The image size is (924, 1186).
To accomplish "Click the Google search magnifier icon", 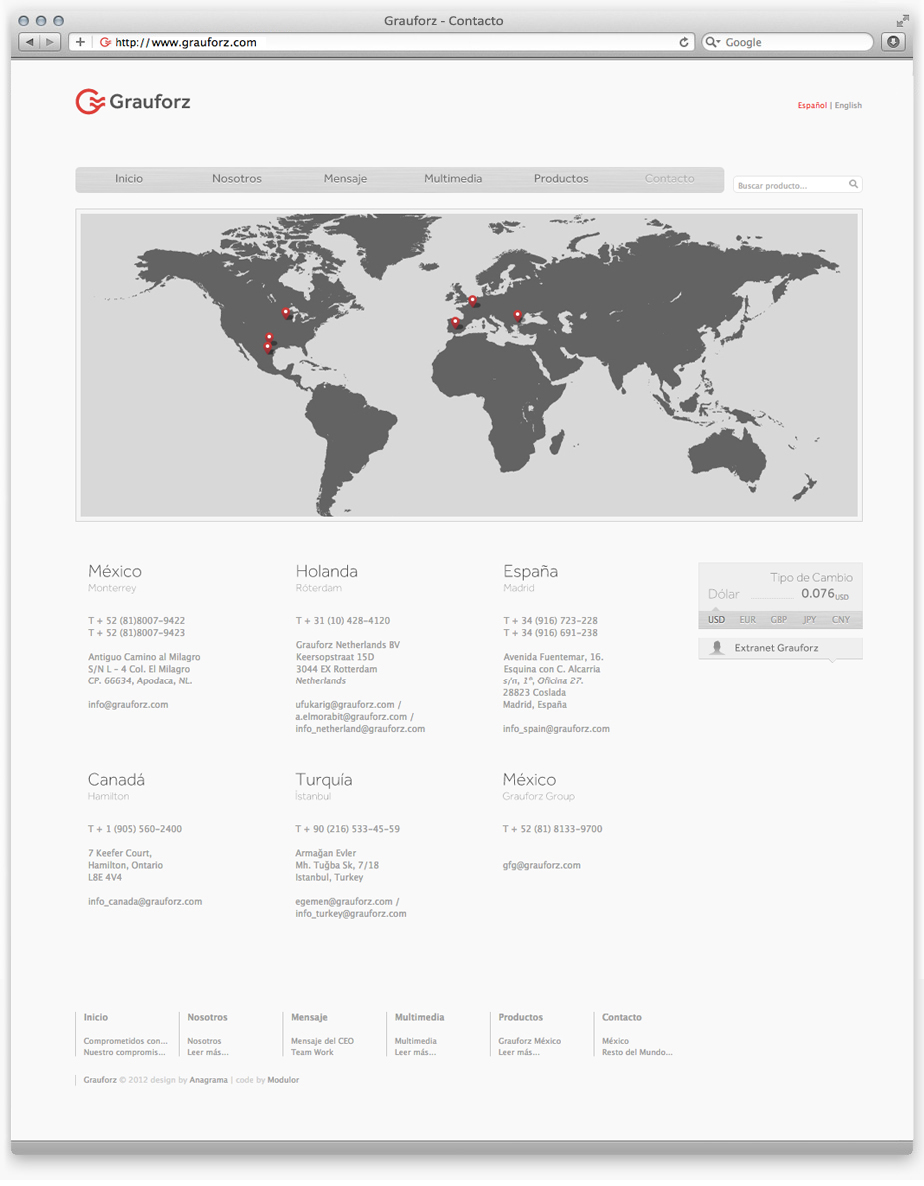I will 712,42.
